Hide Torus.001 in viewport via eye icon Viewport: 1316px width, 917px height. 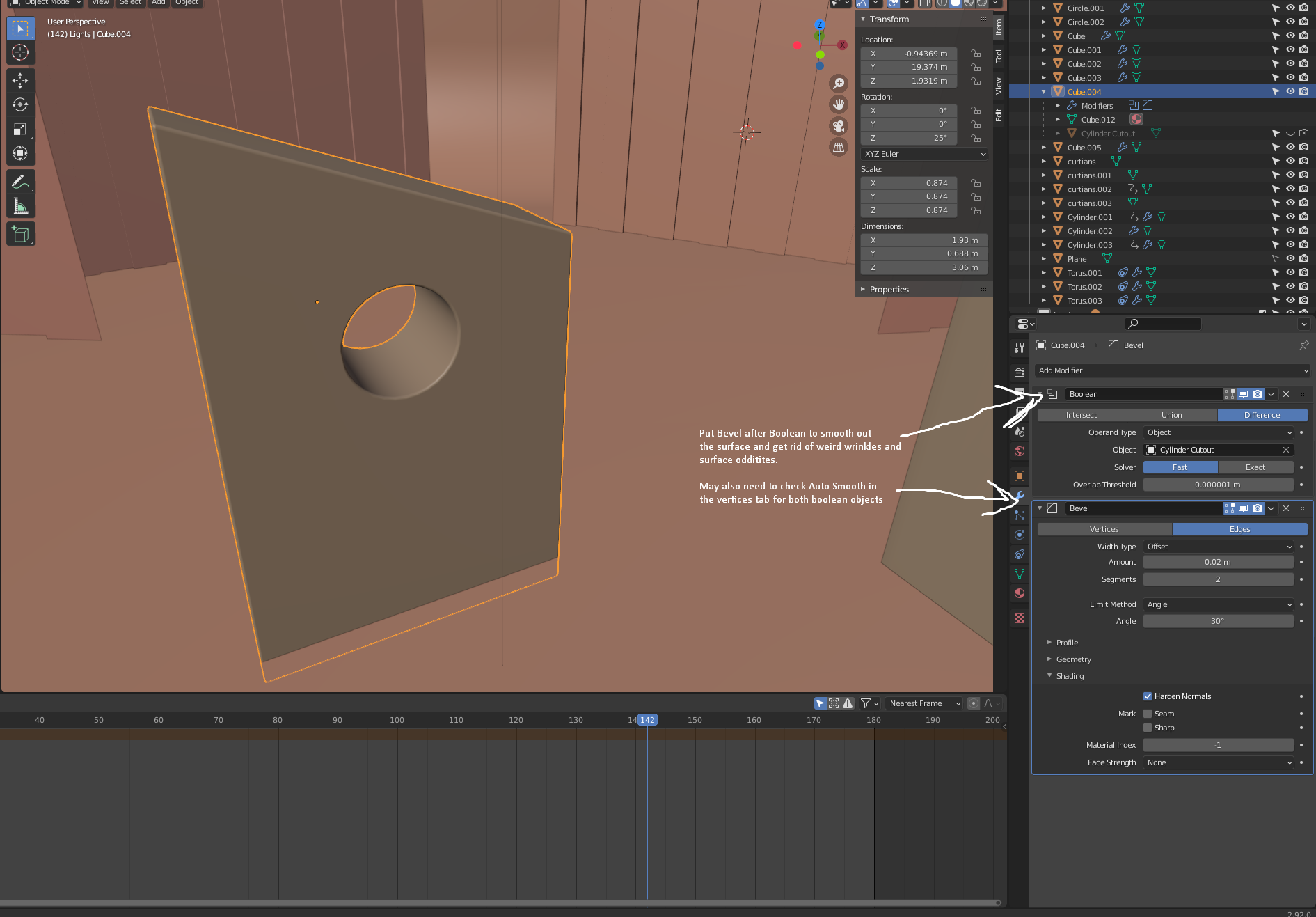(x=1290, y=273)
